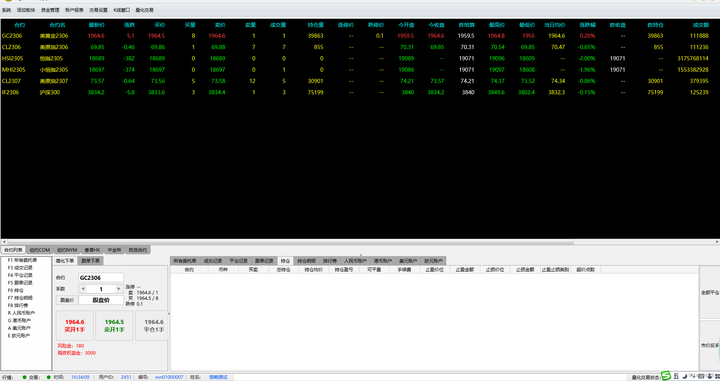Switch to the 成交记录 tab

pyautogui.click(x=213, y=261)
